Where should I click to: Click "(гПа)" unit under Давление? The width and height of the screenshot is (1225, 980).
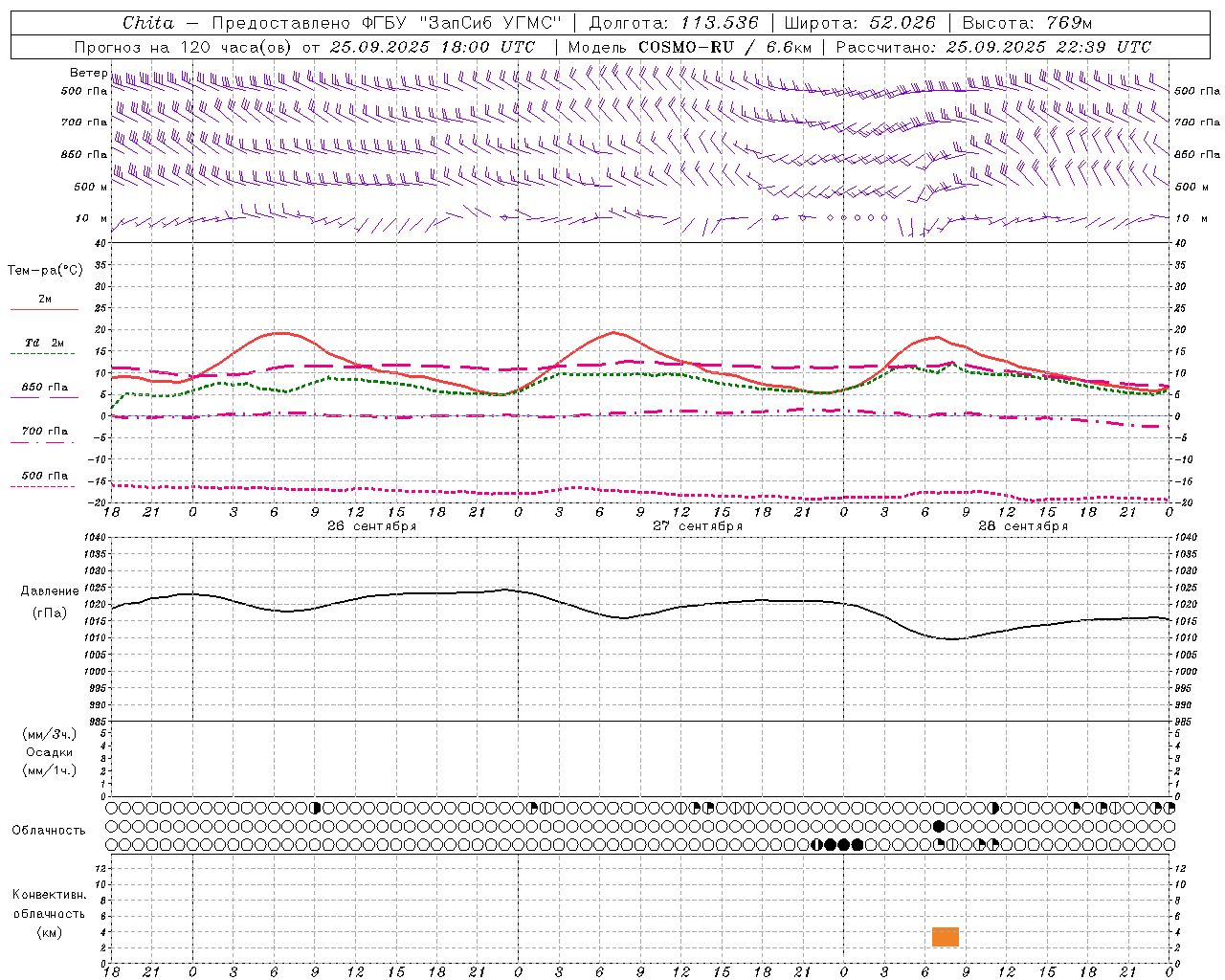tap(50, 613)
